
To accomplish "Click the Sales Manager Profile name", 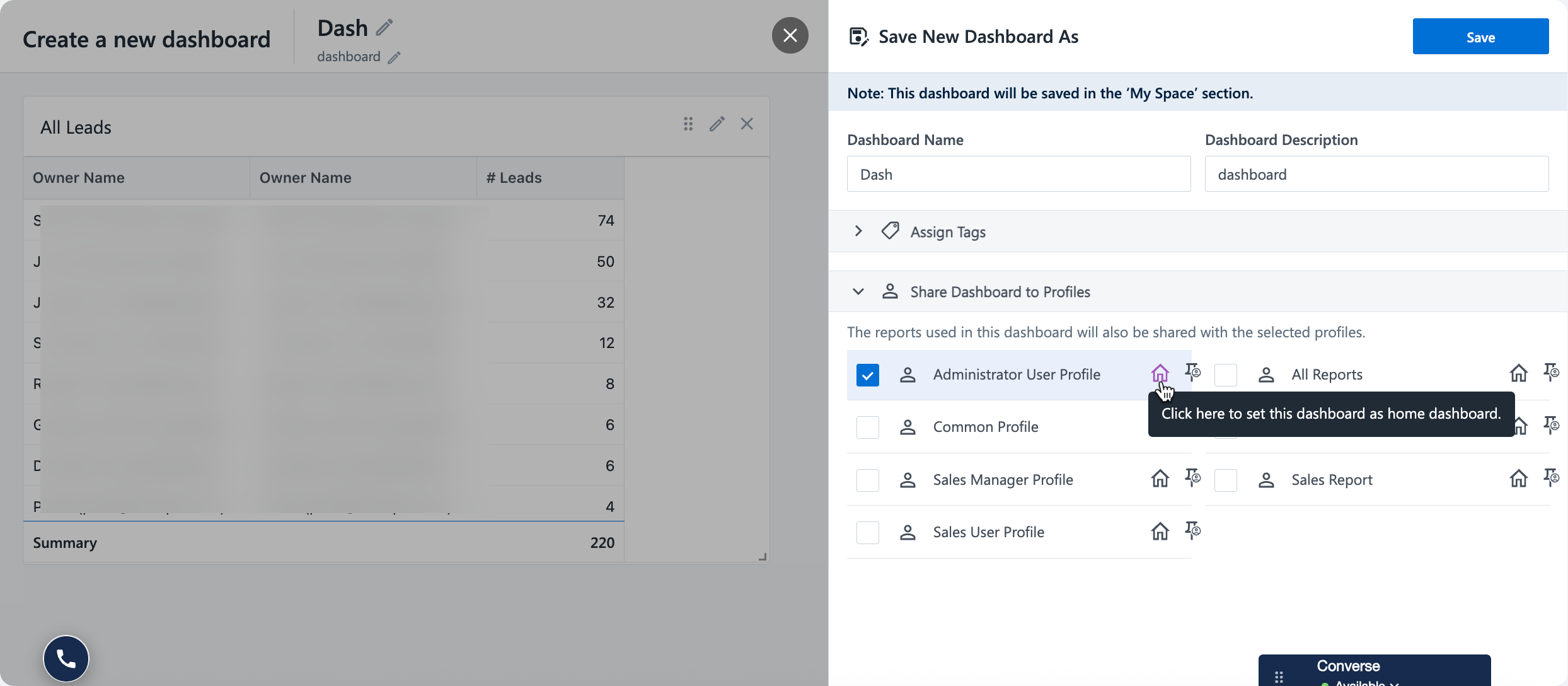I will [x=1003, y=480].
